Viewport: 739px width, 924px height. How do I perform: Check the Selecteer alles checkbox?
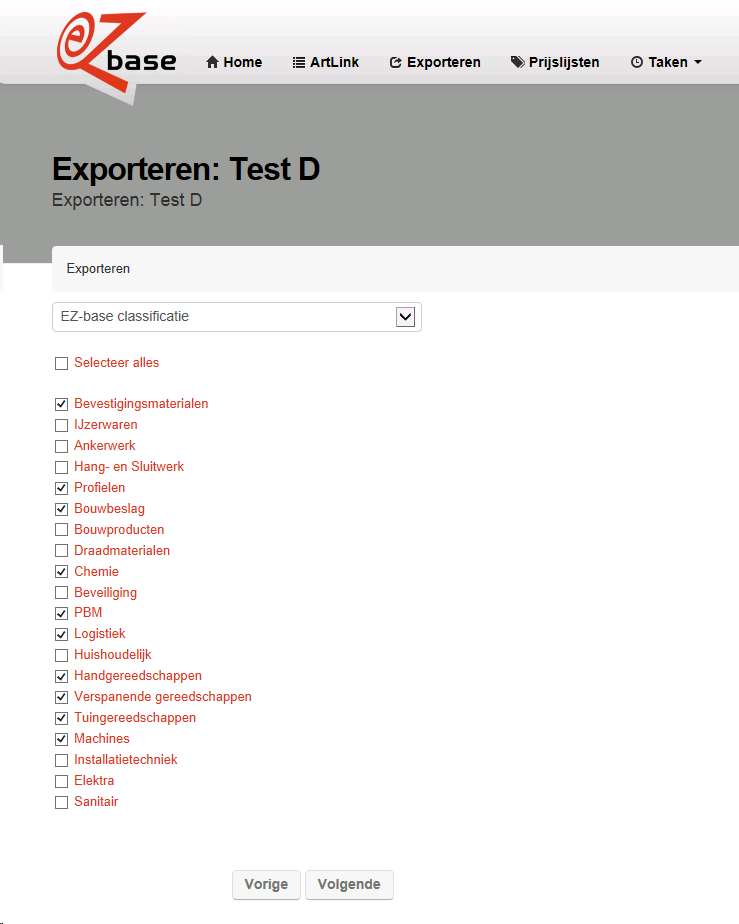click(x=61, y=364)
